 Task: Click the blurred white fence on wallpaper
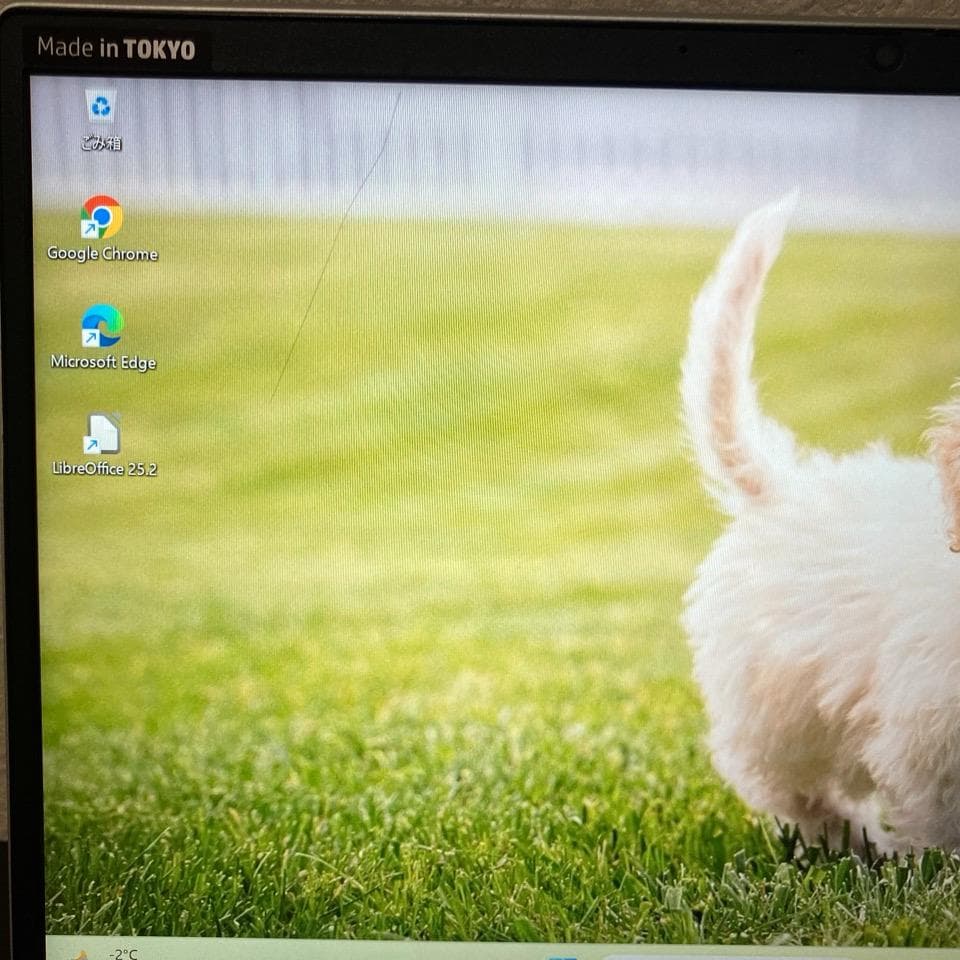(x=550, y=140)
